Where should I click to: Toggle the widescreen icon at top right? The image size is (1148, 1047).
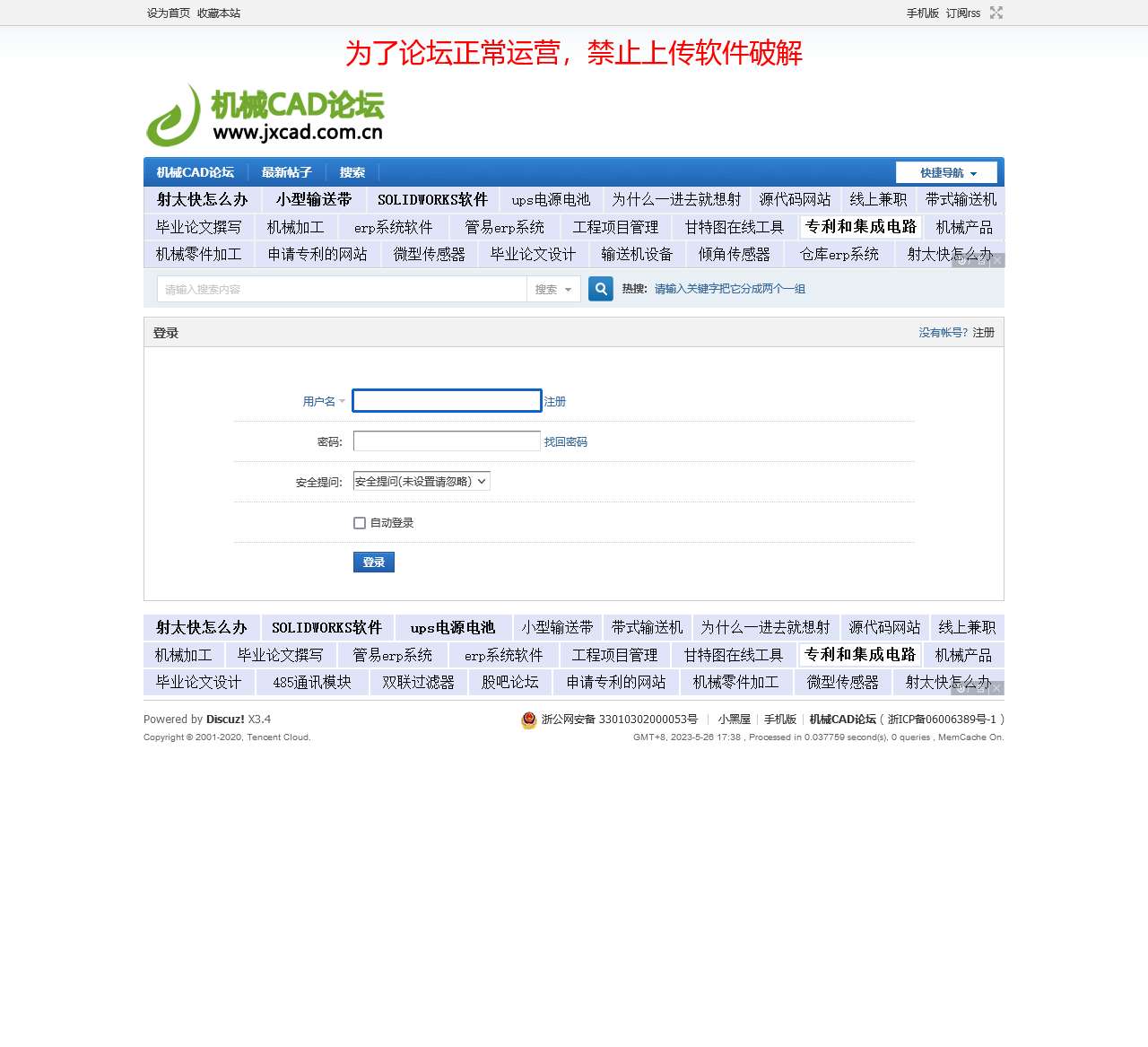point(996,13)
